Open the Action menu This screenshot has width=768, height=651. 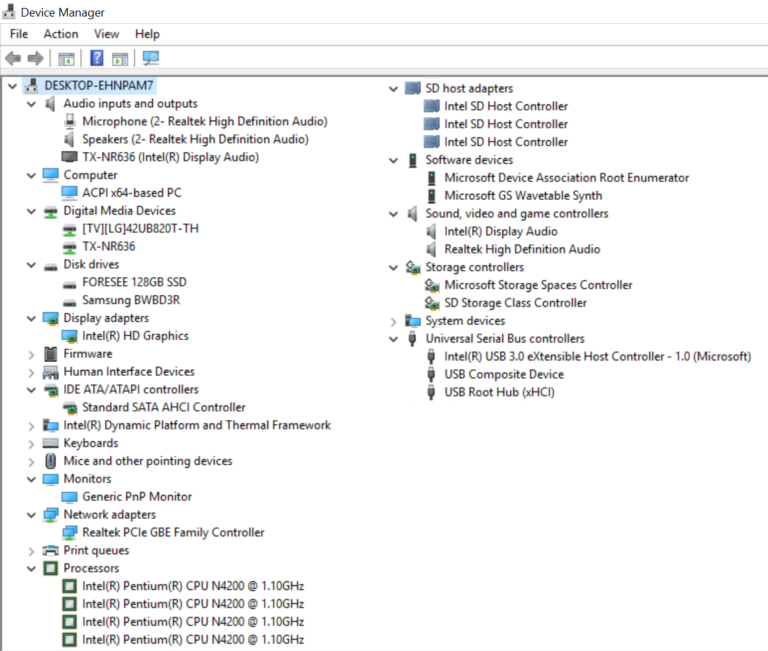tap(61, 34)
